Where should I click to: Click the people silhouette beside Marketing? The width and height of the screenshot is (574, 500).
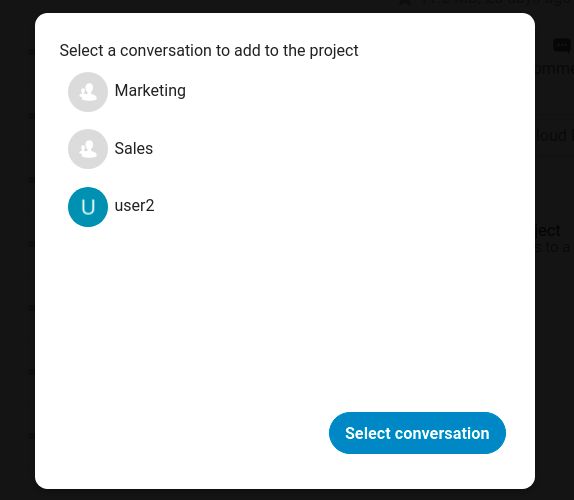[88, 92]
